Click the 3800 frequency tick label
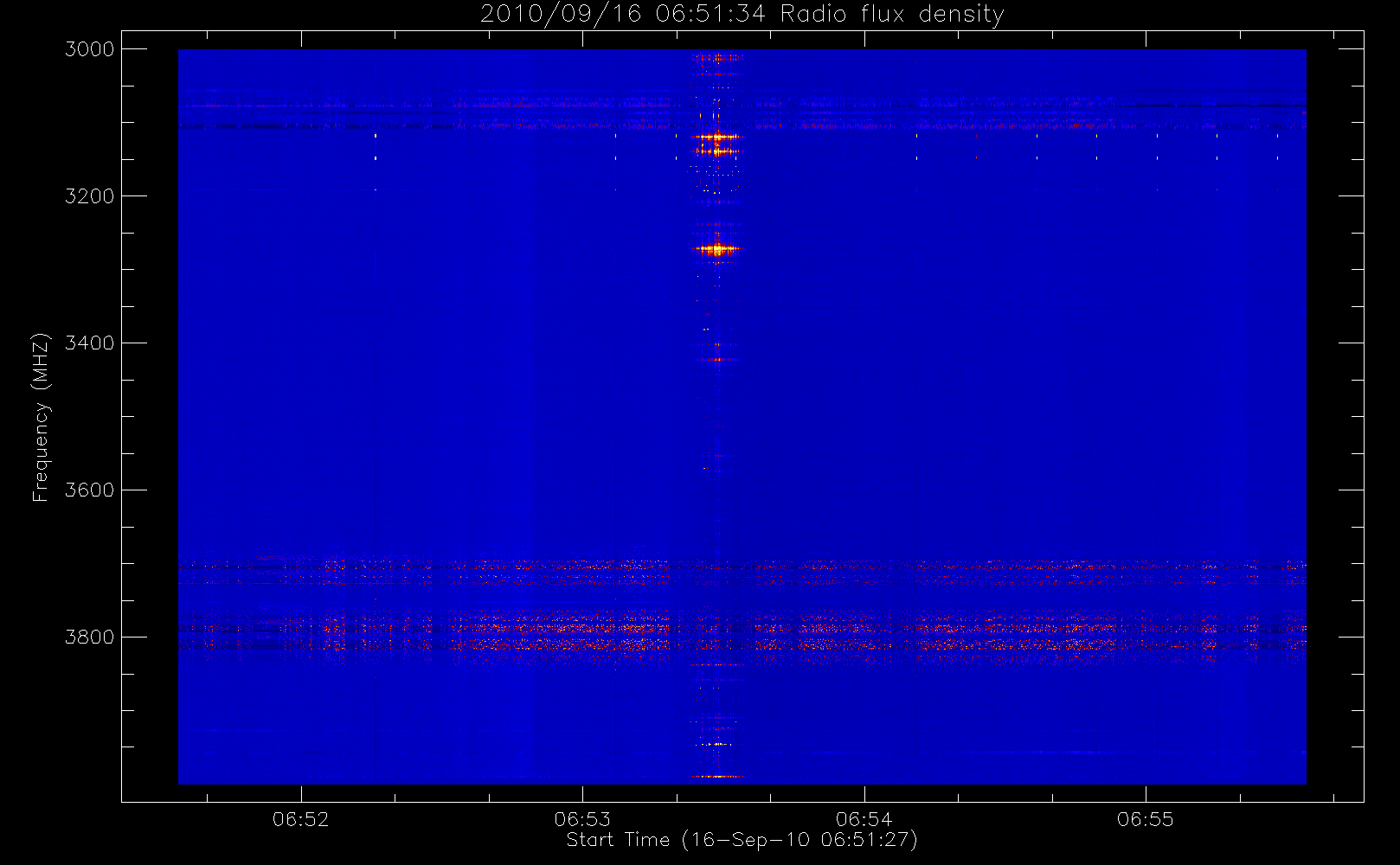 pyautogui.click(x=90, y=638)
